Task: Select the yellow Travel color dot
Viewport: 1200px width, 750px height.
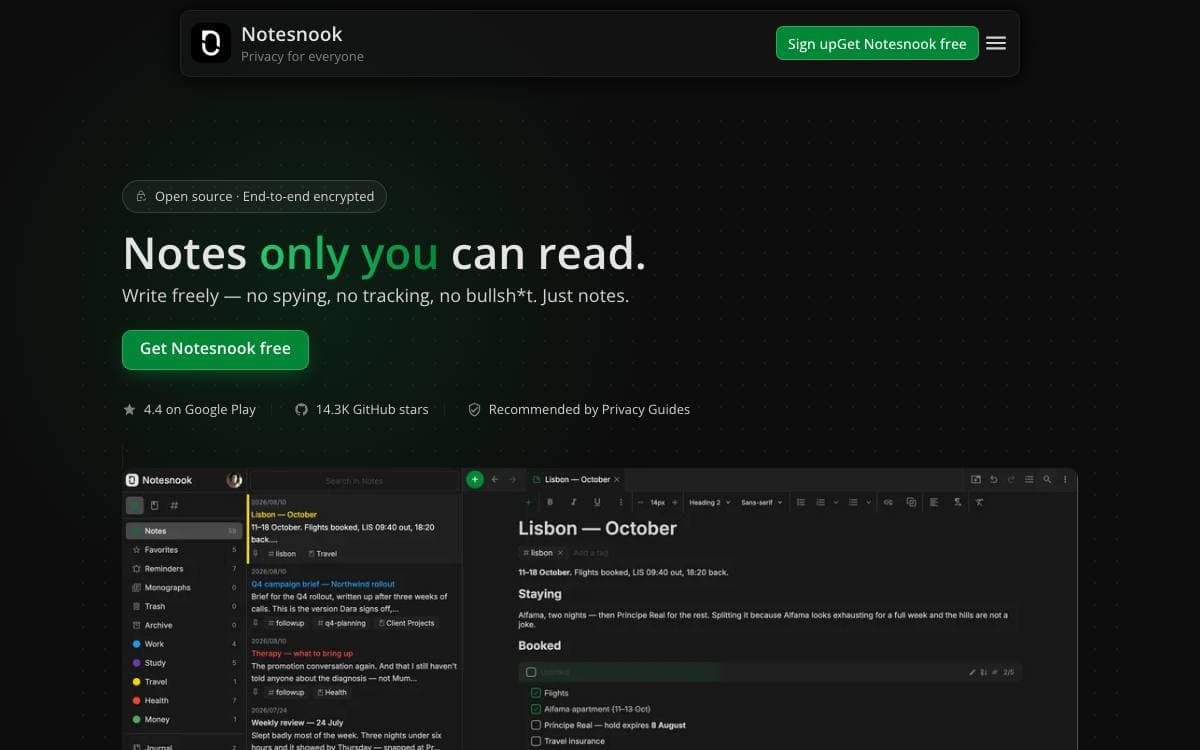Action: (136, 682)
